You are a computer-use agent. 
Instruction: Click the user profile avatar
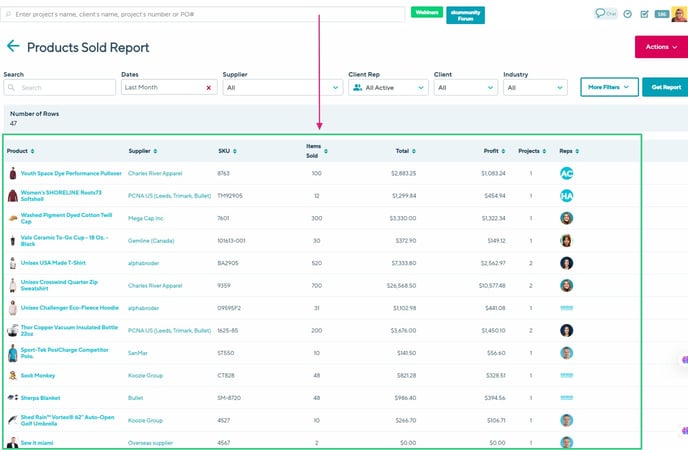tap(679, 13)
